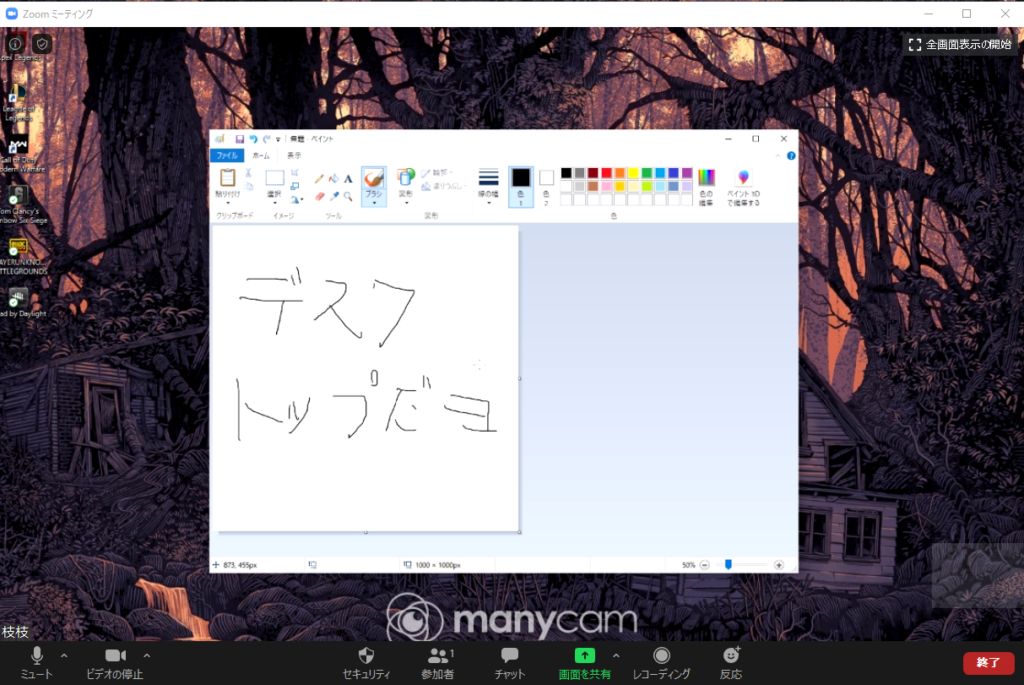
Task: Open Security (セキュリティ) in Zoom toolbar
Action: pyautogui.click(x=366, y=663)
